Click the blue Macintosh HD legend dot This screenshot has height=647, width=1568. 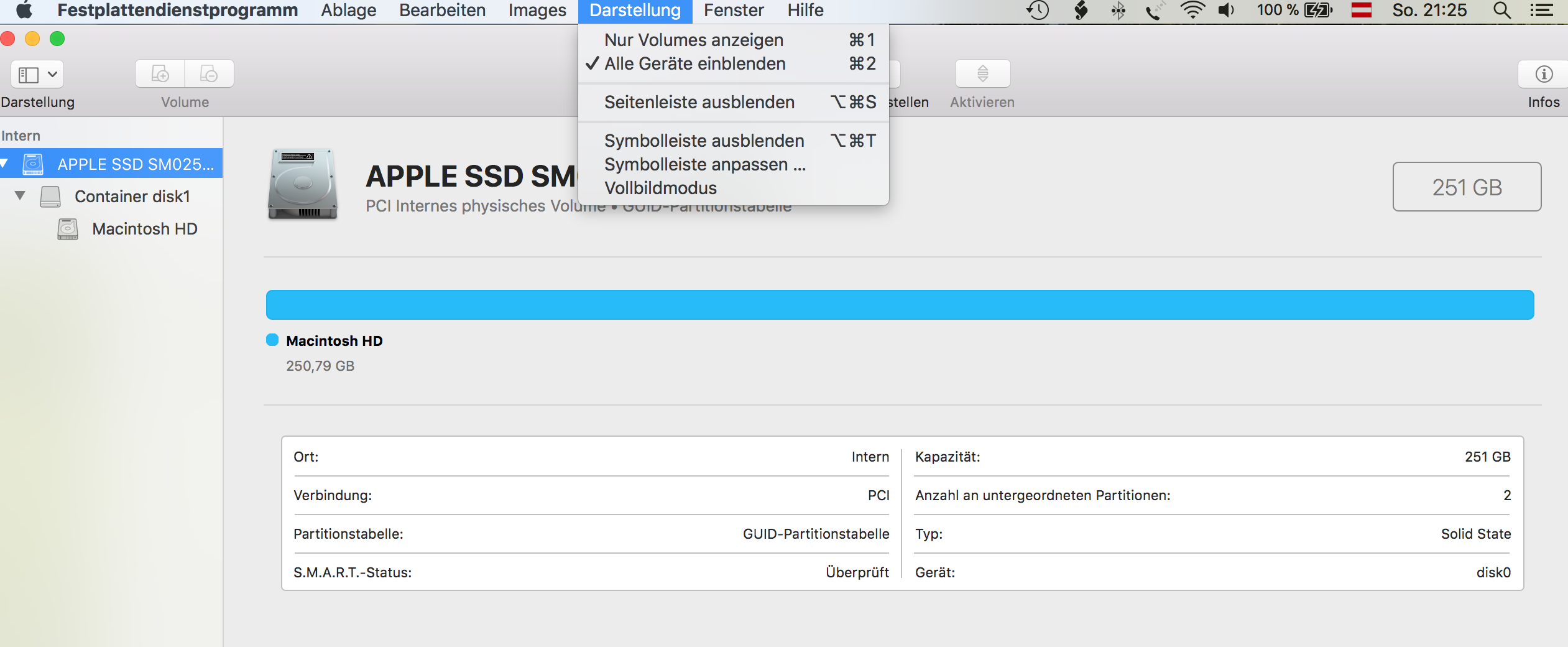point(272,340)
